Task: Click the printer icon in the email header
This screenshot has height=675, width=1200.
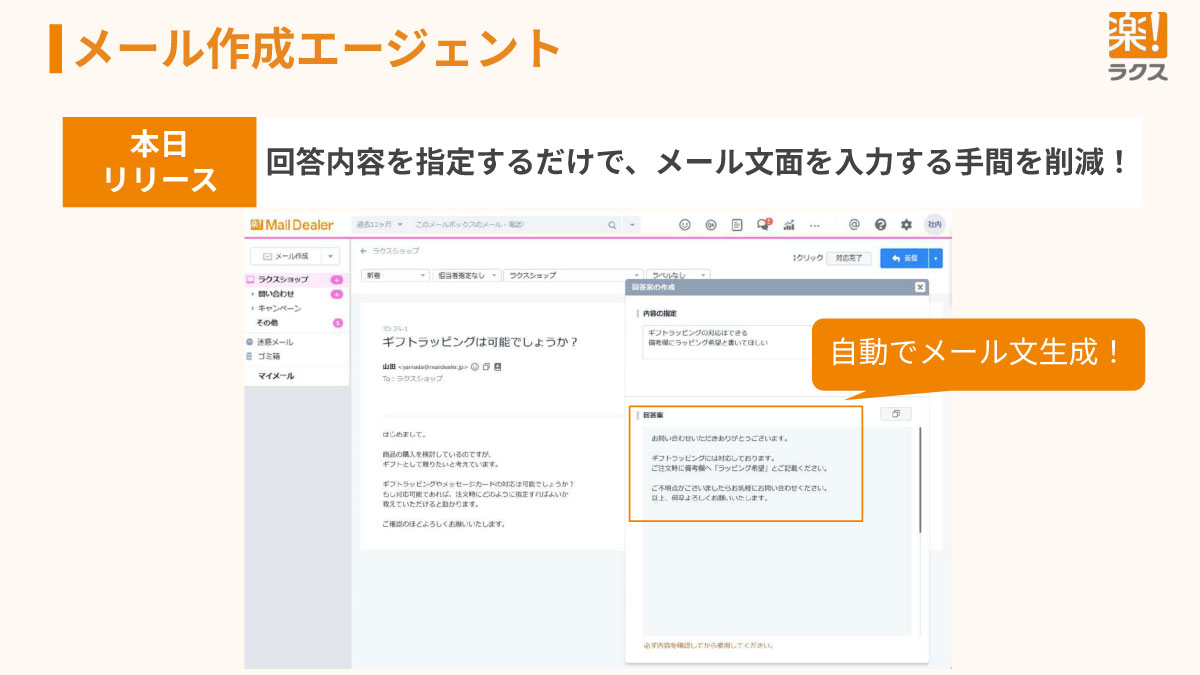Action: click(x=498, y=365)
